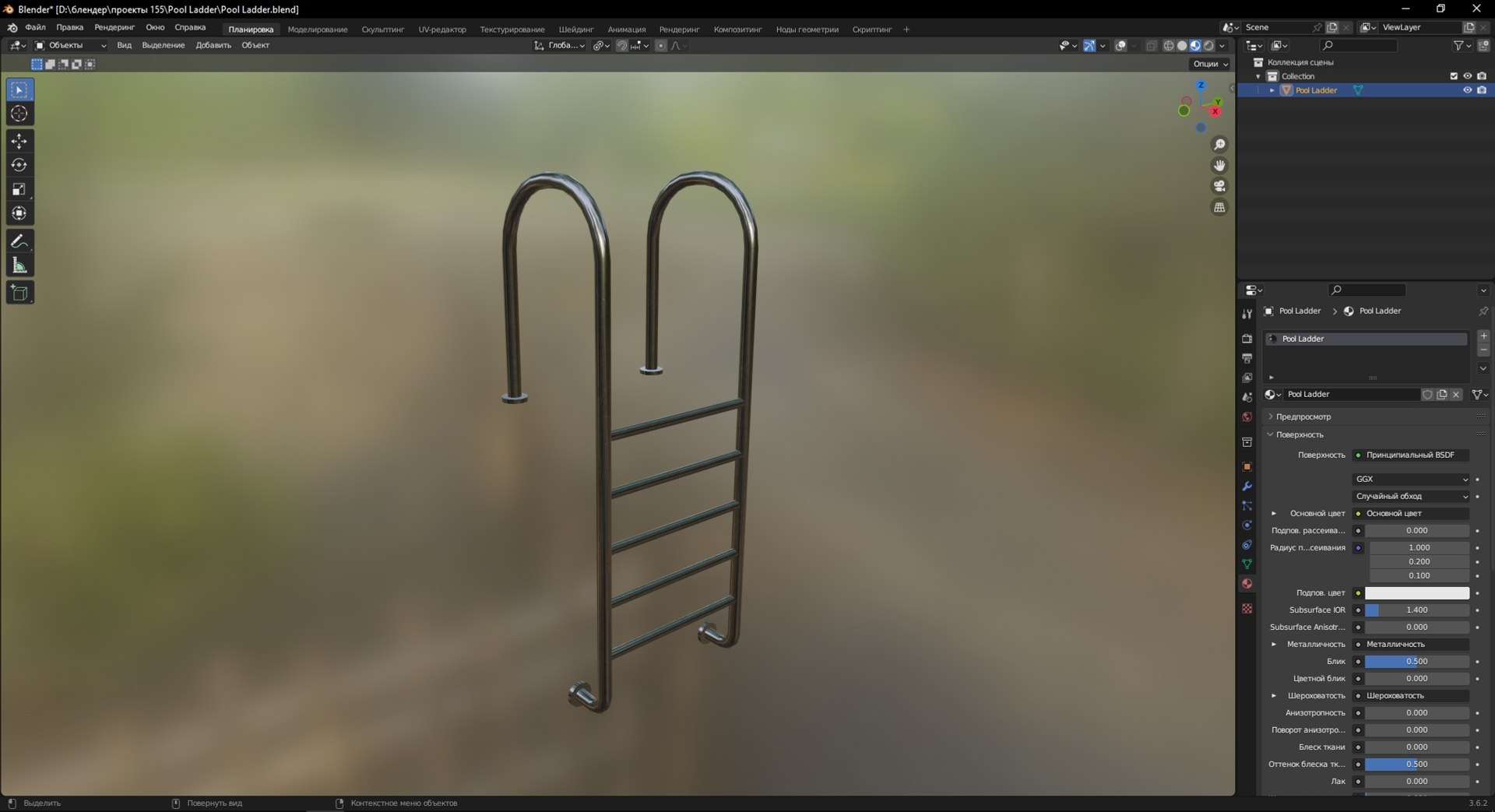Image resolution: width=1495 pixels, height=812 pixels.
Task: Open Texture properties checker tab
Action: point(1247,608)
